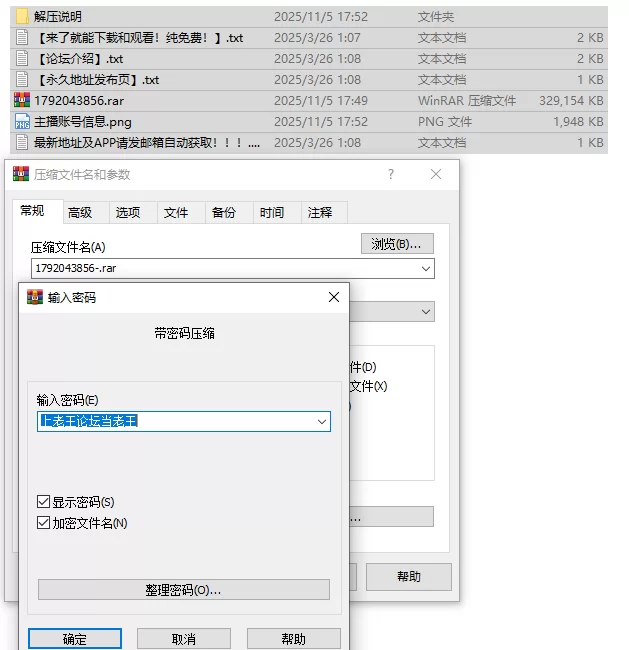Close the 输入密码 dialog window
The height and width of the screenshot is (650, 629).
point(332,298)
